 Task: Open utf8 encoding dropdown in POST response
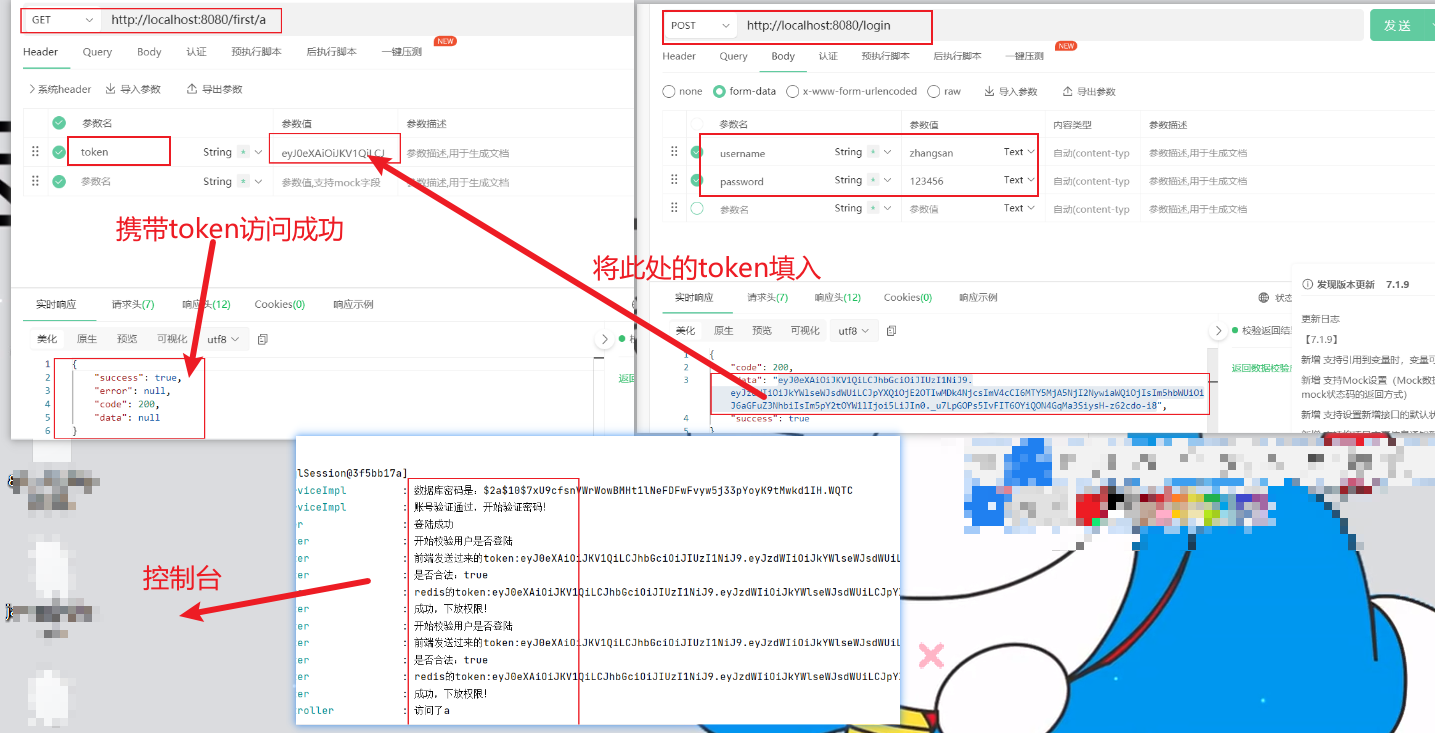pyautogui.click(x=855, y=330)
